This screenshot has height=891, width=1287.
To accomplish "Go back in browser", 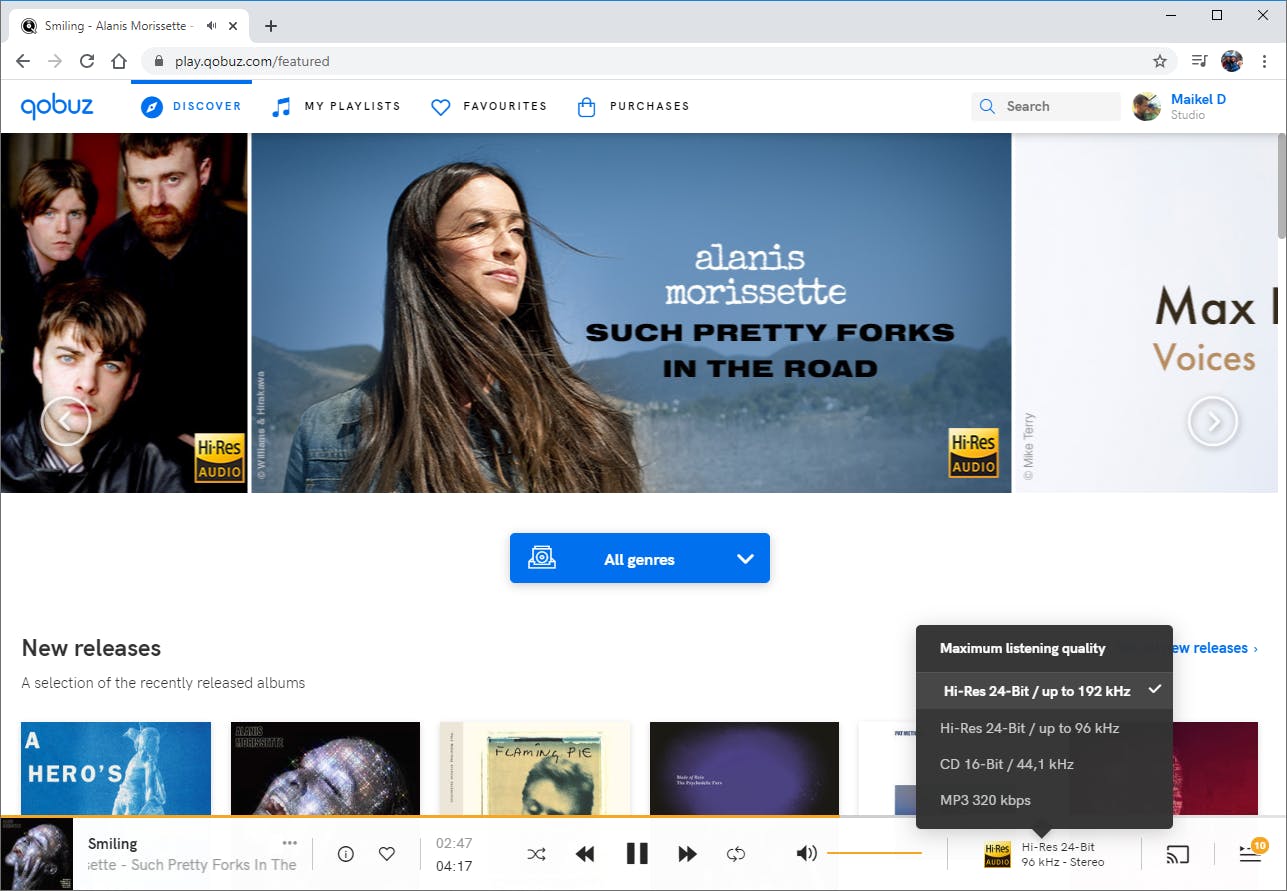I will 23,61.
